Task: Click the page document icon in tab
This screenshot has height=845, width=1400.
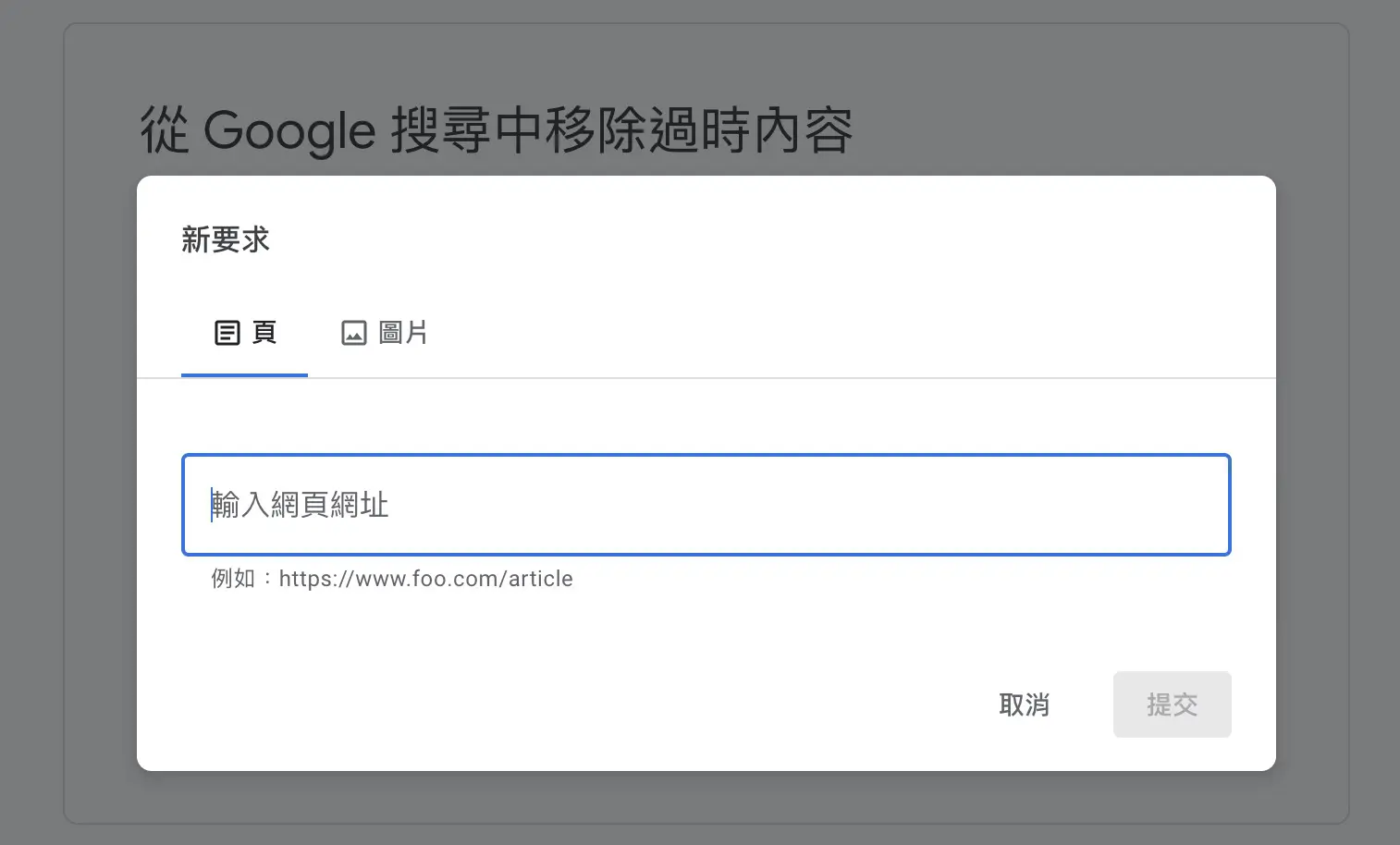Action: 227,333
